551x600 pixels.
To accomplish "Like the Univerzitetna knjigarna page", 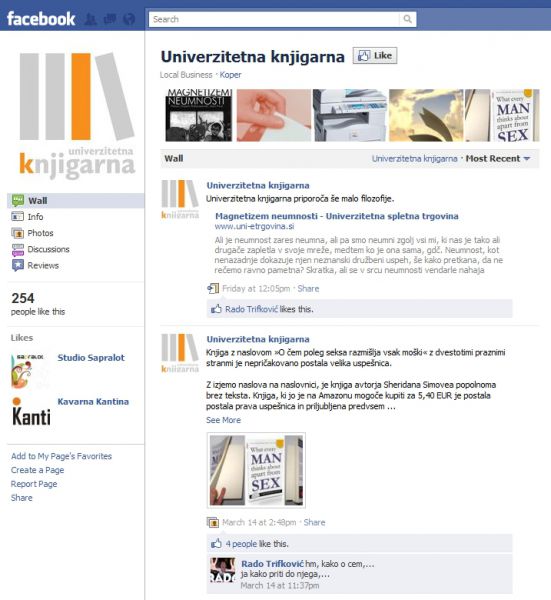I will tap(375, 56).
